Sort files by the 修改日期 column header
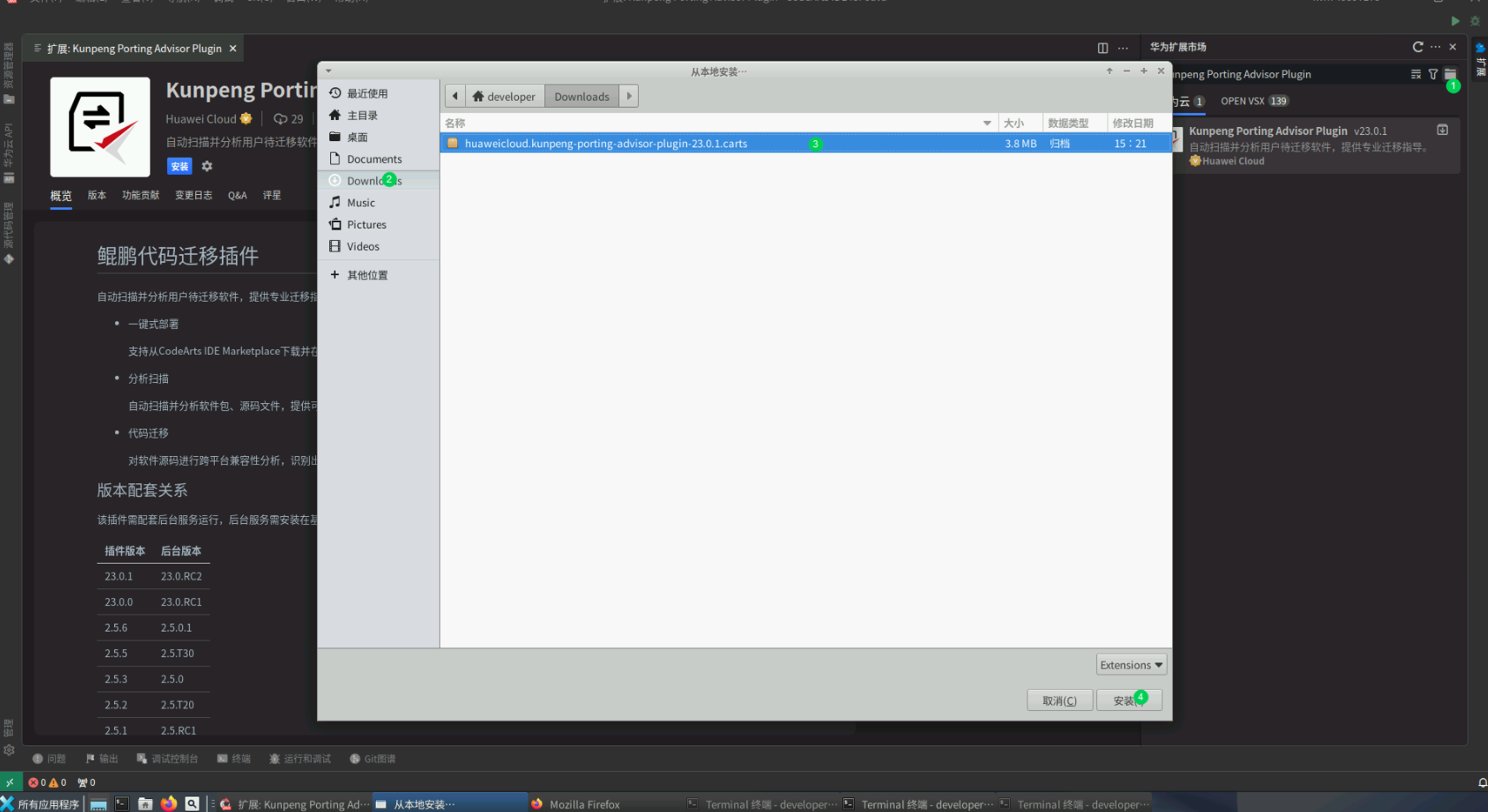1488x812 pixels. click(1139, 123)
